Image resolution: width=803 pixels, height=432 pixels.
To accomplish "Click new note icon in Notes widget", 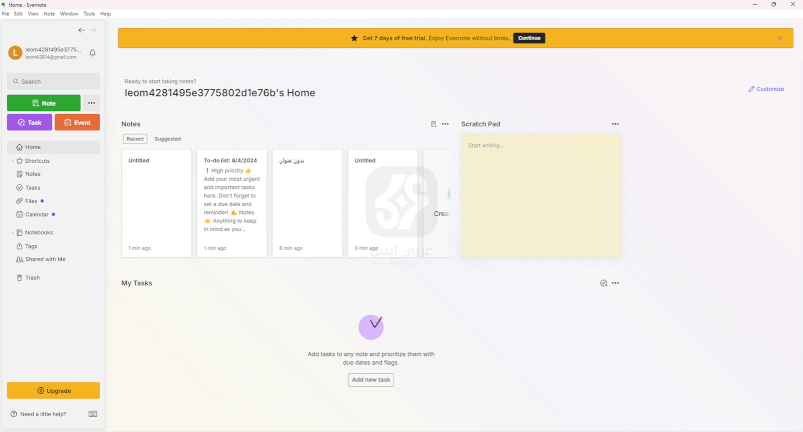I will coord(433,124).
